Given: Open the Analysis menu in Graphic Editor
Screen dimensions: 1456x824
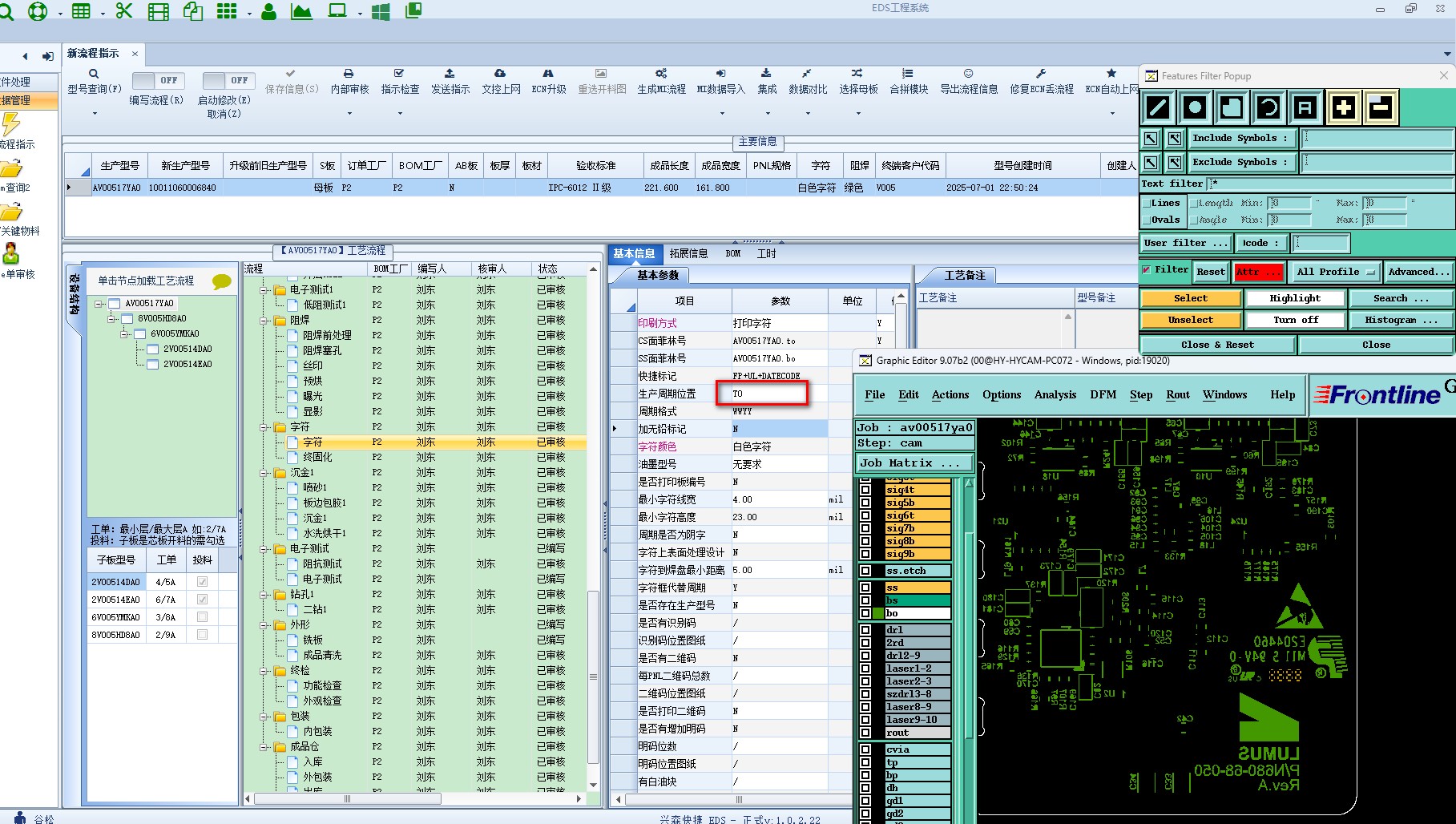Looking at the screenshot, I should tap(1055, 394).
